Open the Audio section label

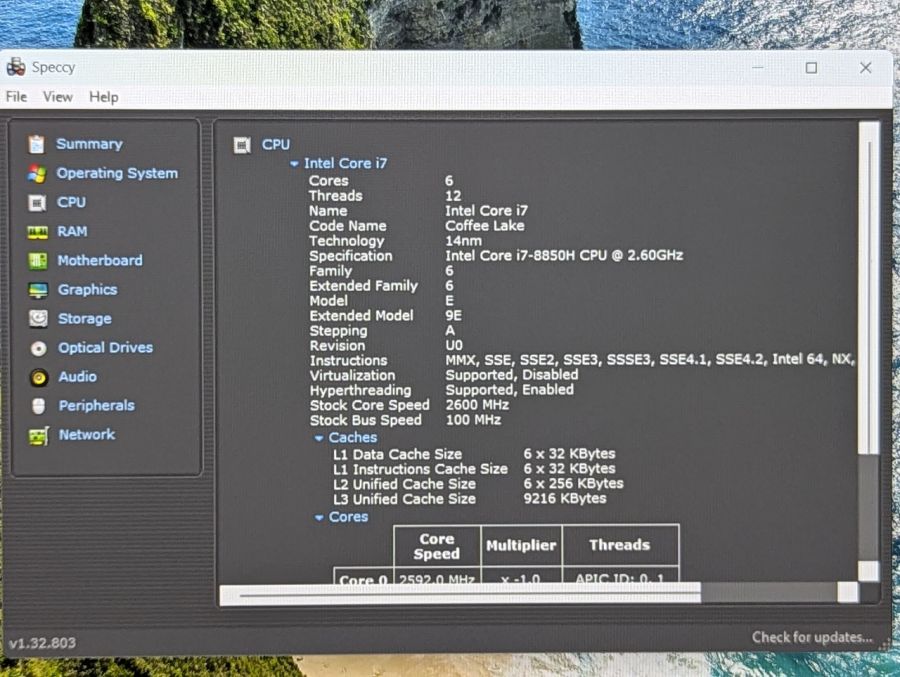tap(77, 377)
